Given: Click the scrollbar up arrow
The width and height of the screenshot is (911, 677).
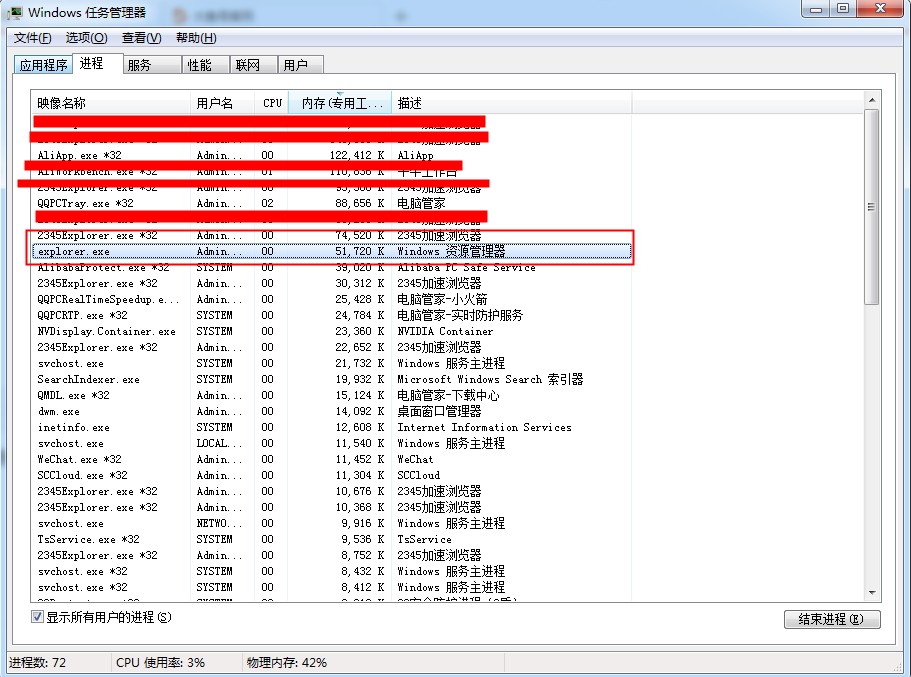Looking at the screenshot, I should pyautogui.click(x=872, y=101).
